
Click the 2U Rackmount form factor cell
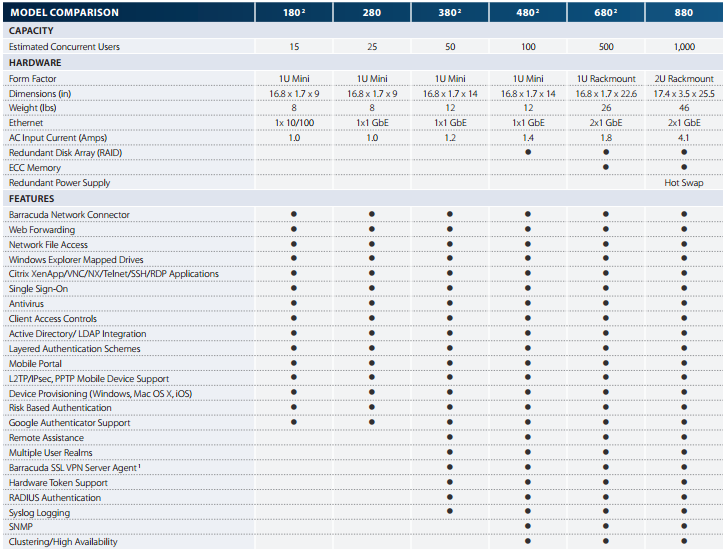click(x=684, y=79)
